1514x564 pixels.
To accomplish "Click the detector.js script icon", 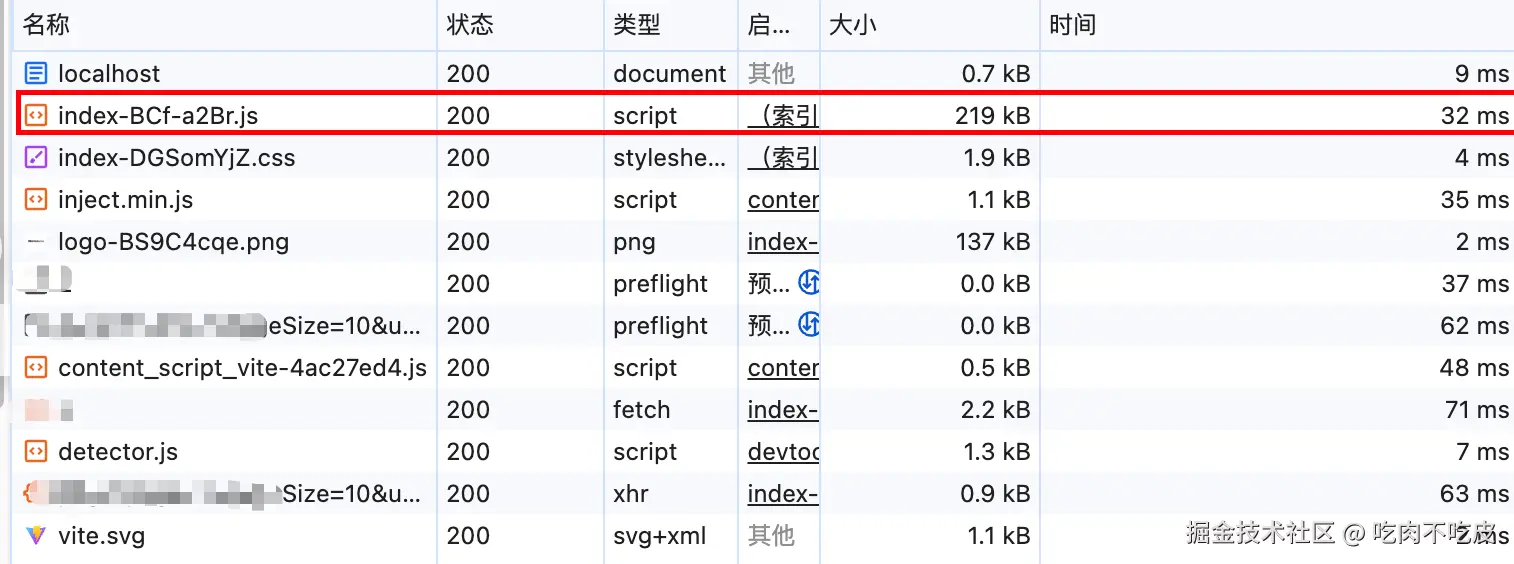I will tap(36, 452).
